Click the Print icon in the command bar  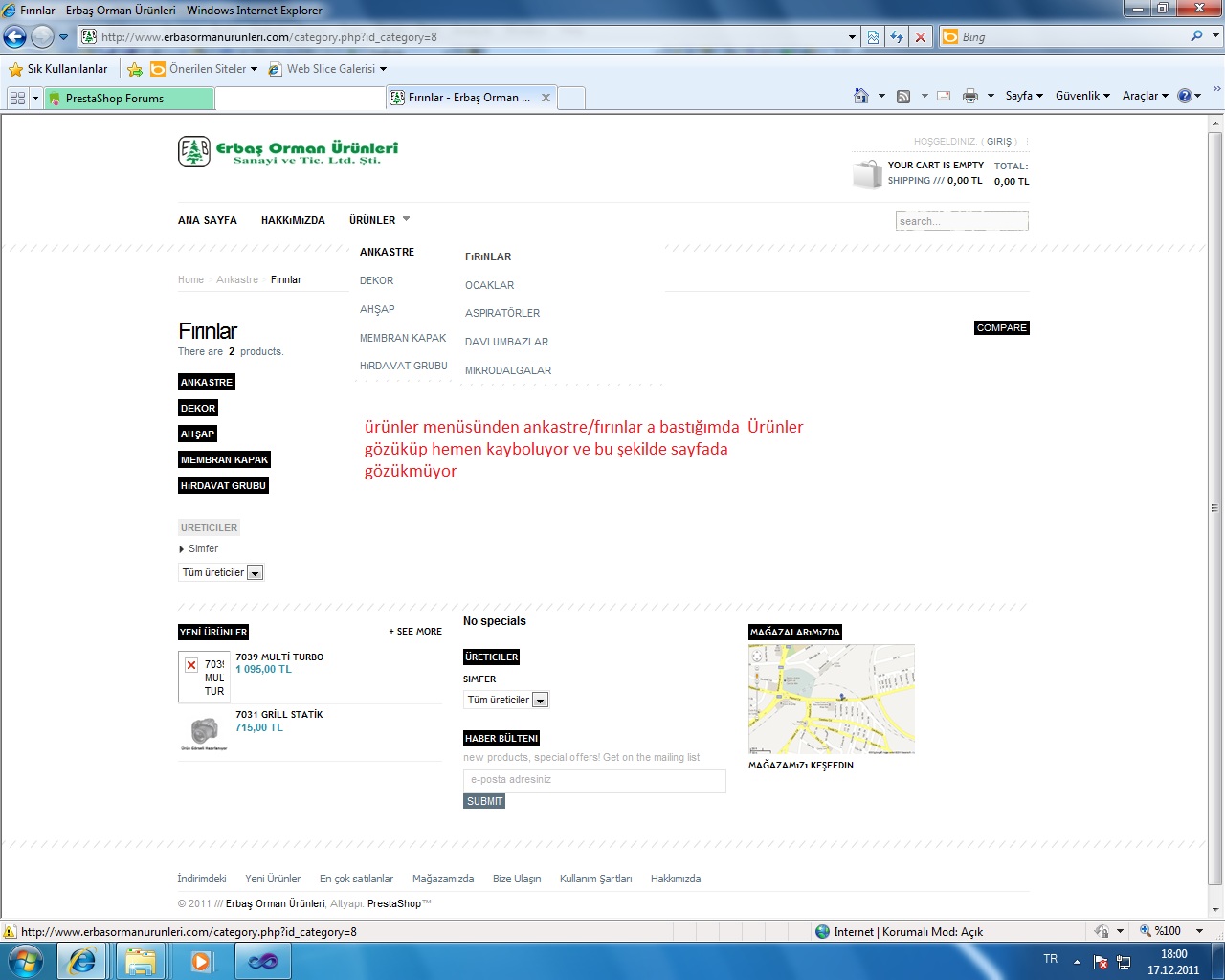click(x=970, y=96)
